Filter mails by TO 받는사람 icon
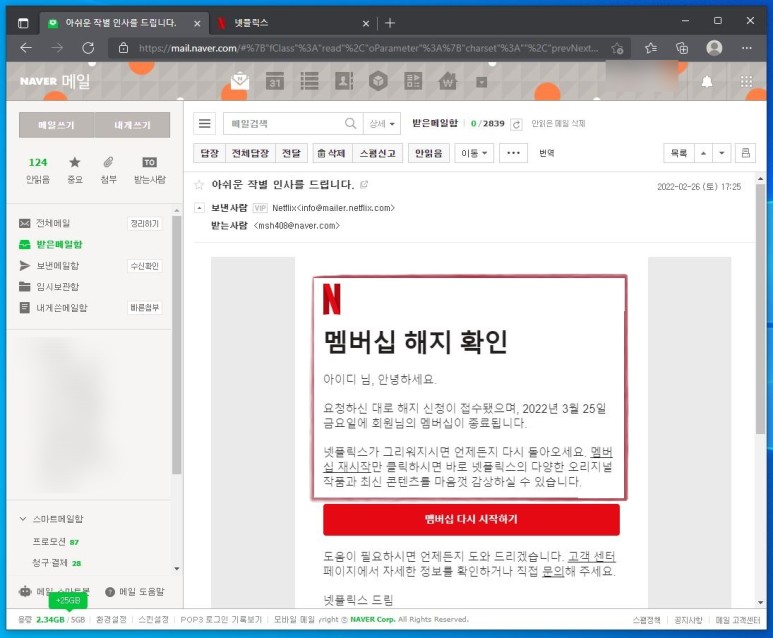The width and height of the screenshot is (773, 638). 149,170
